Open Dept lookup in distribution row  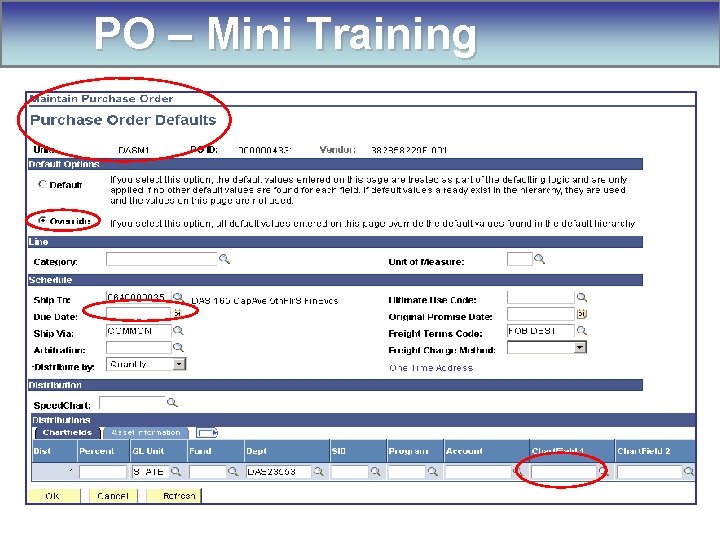point(318,472)
